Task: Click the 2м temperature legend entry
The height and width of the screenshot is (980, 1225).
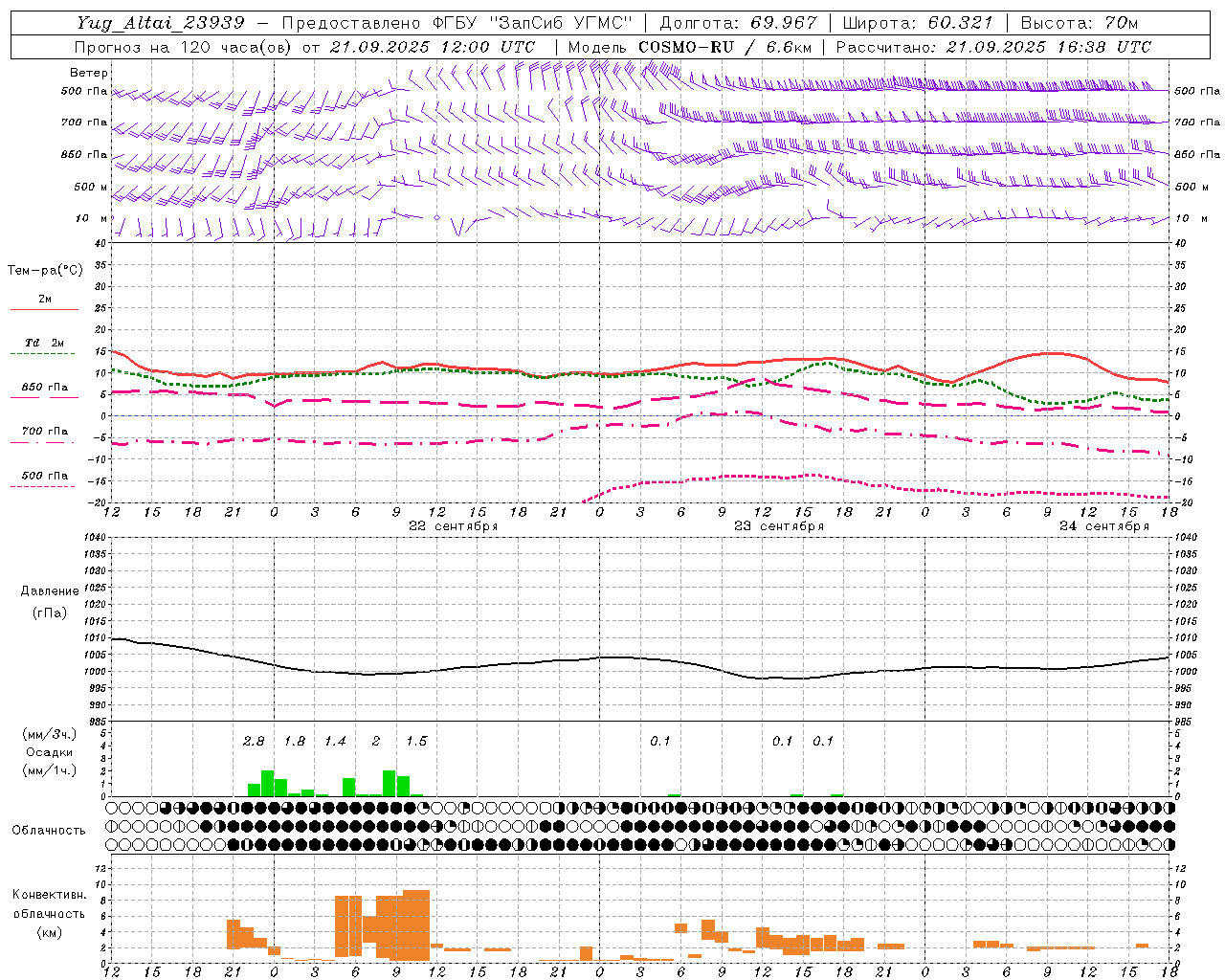Action: (x=44, y=300)
